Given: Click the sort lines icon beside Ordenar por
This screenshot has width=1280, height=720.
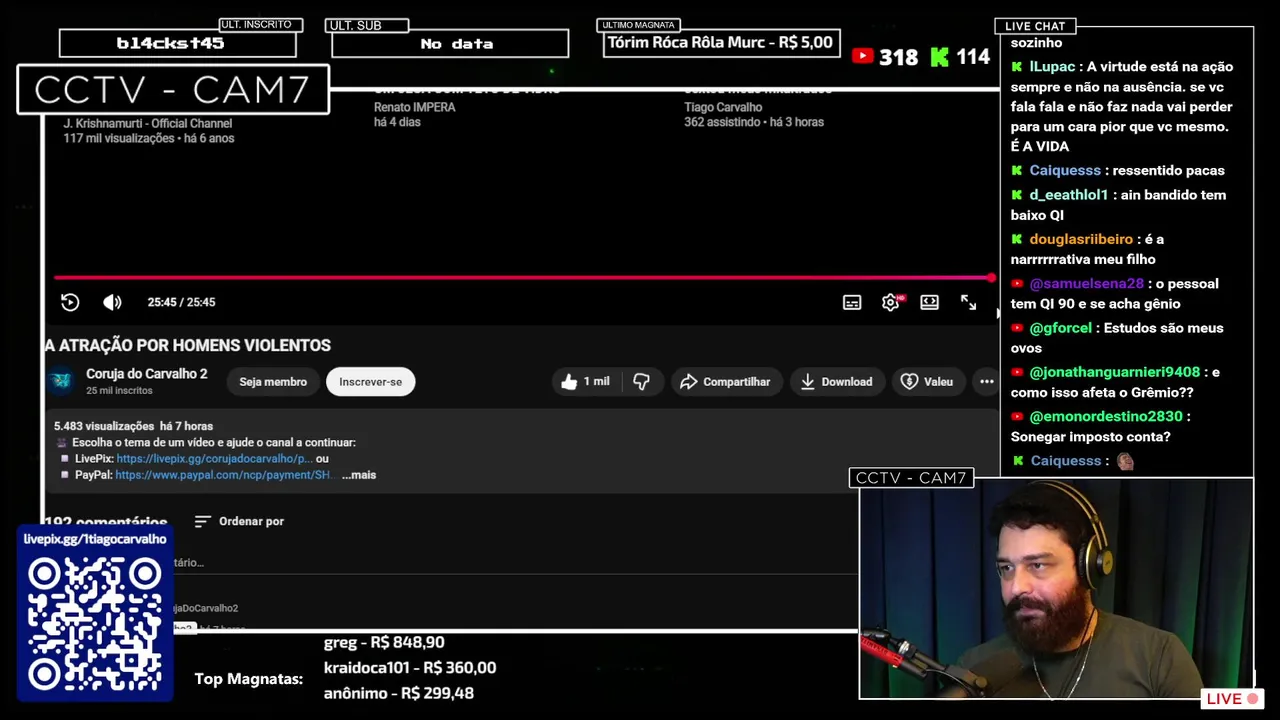Looking at the screenshot, I should click(x=202, y=521).
